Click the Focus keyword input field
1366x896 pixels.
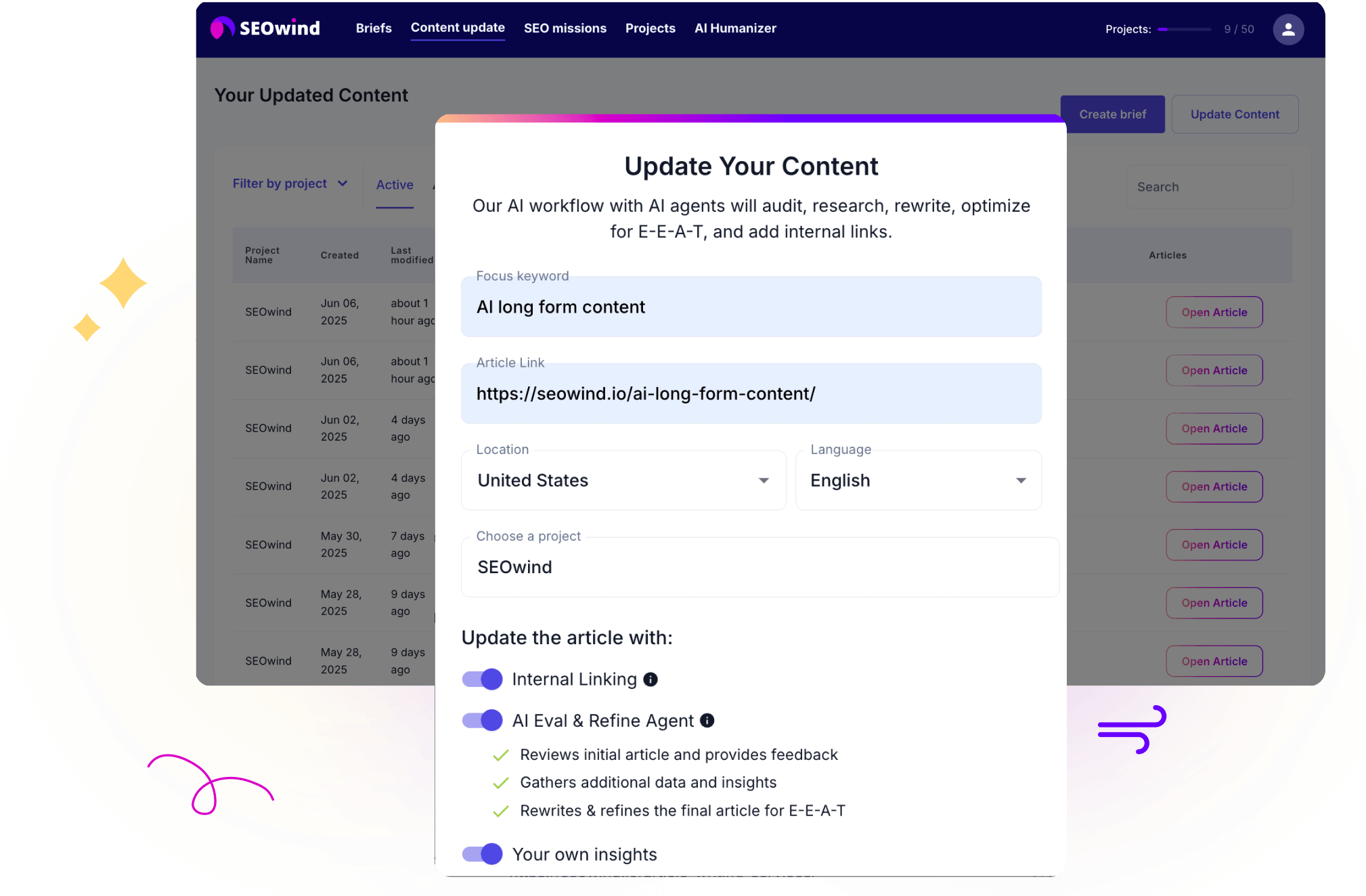[x=751, y=307]
